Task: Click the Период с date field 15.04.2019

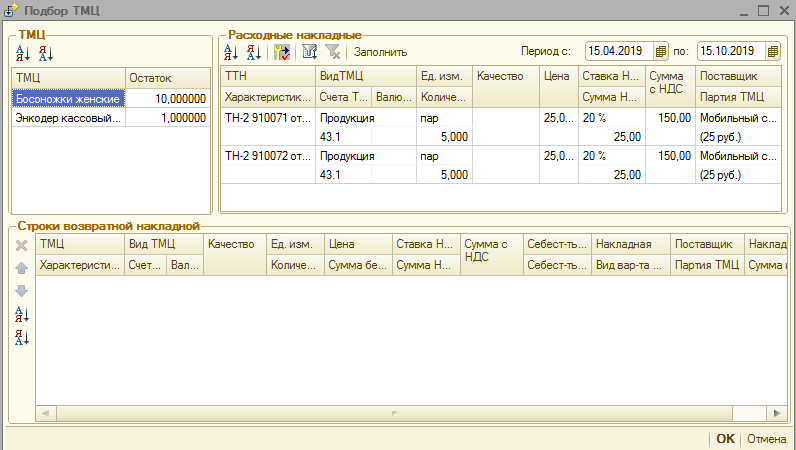Action: click(619, 51)
